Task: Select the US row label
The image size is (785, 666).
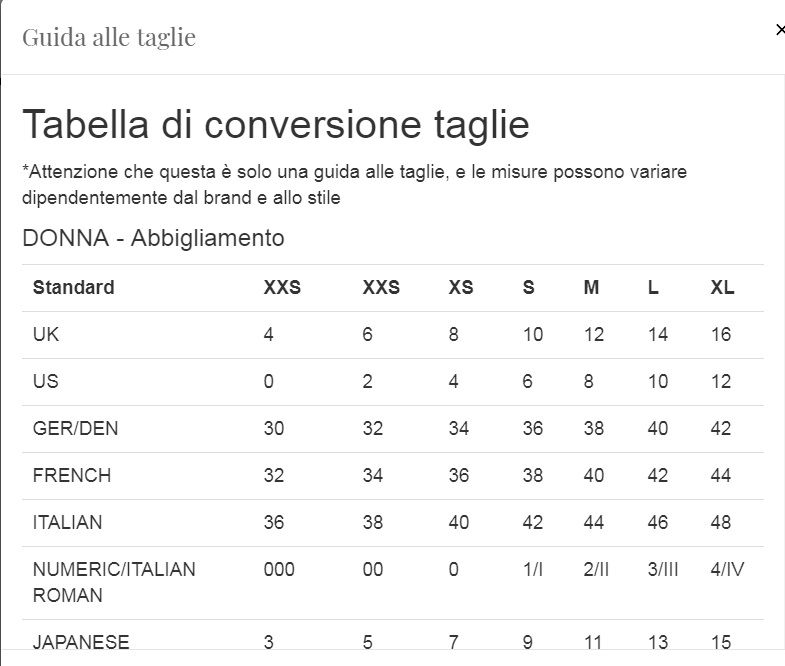Action: (x=46, y=382)
